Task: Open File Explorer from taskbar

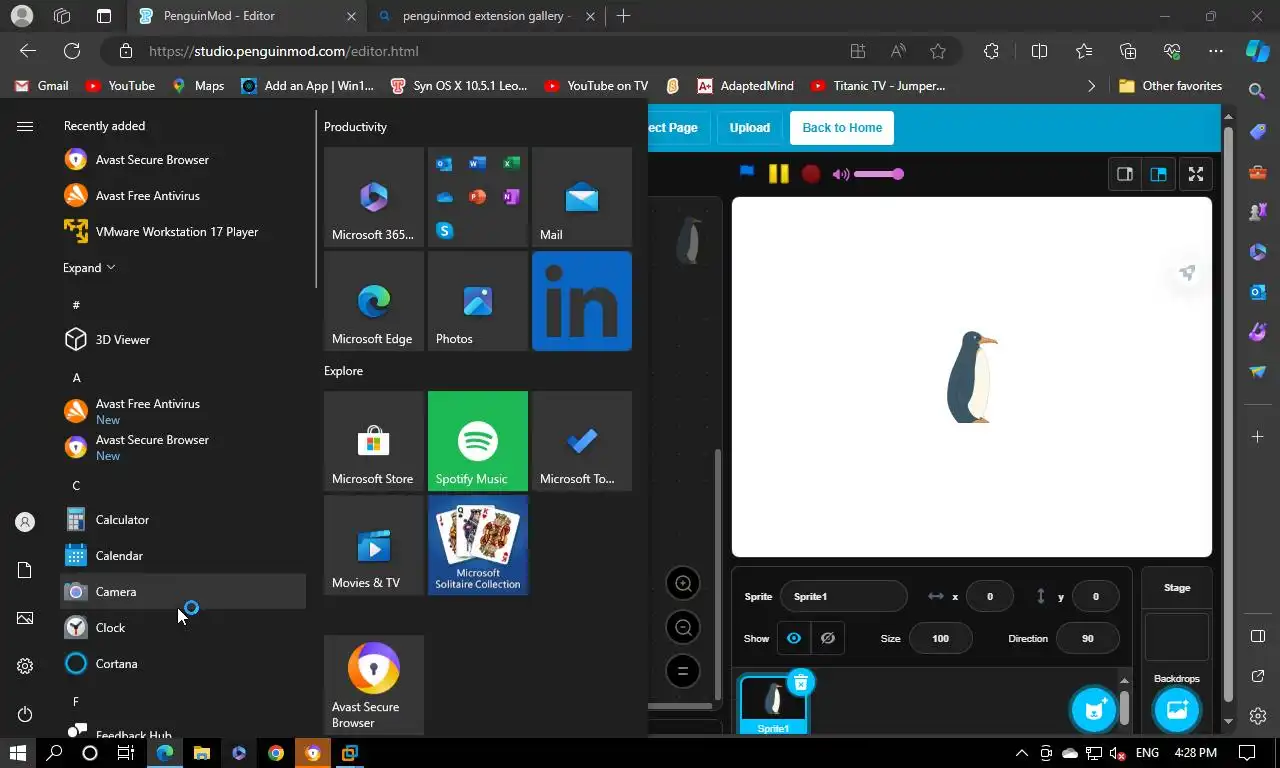Action: pyautogui.click(x=201, y=753)
